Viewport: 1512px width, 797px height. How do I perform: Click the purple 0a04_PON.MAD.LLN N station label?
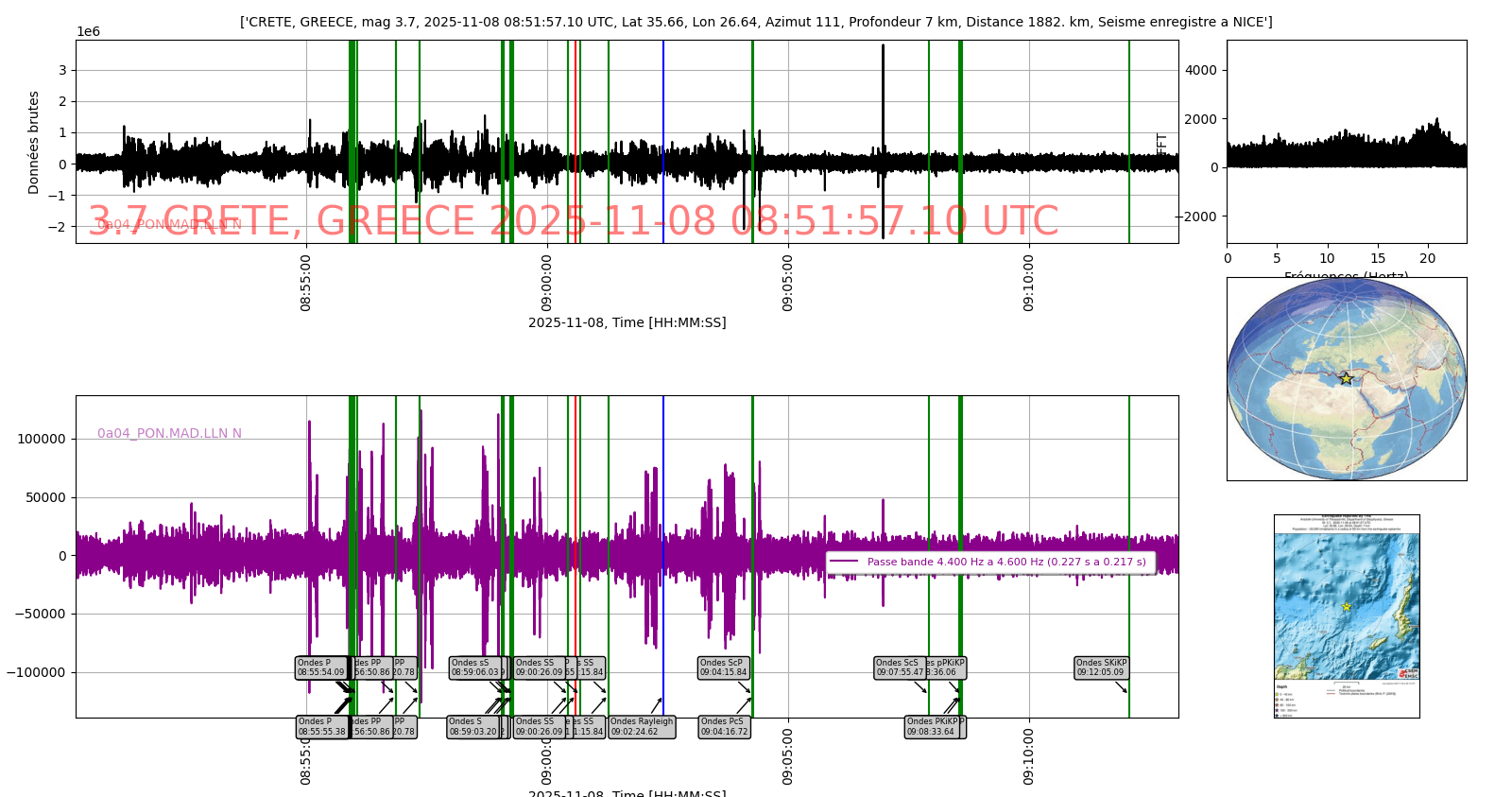click(x=169, y=433)
